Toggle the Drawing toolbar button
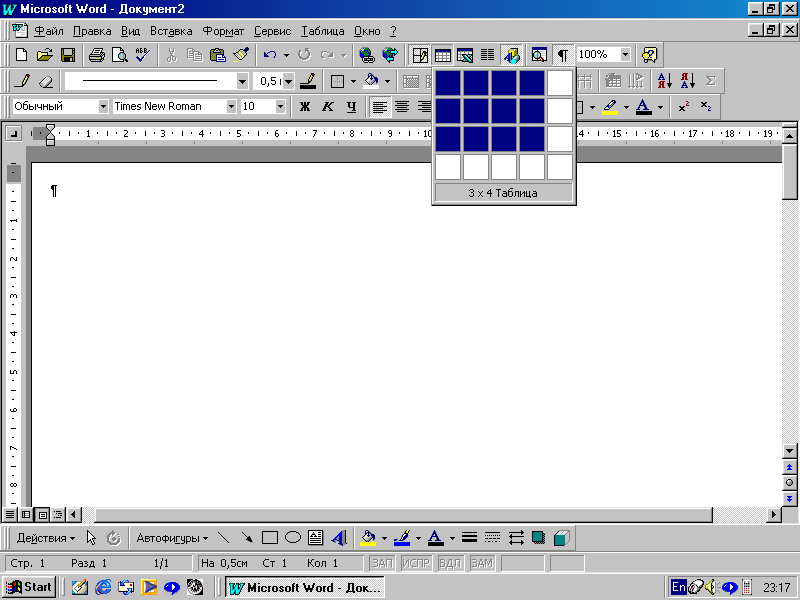Viewport: 800px width, 600px height. pyautogui.click(x=512, y=55)
